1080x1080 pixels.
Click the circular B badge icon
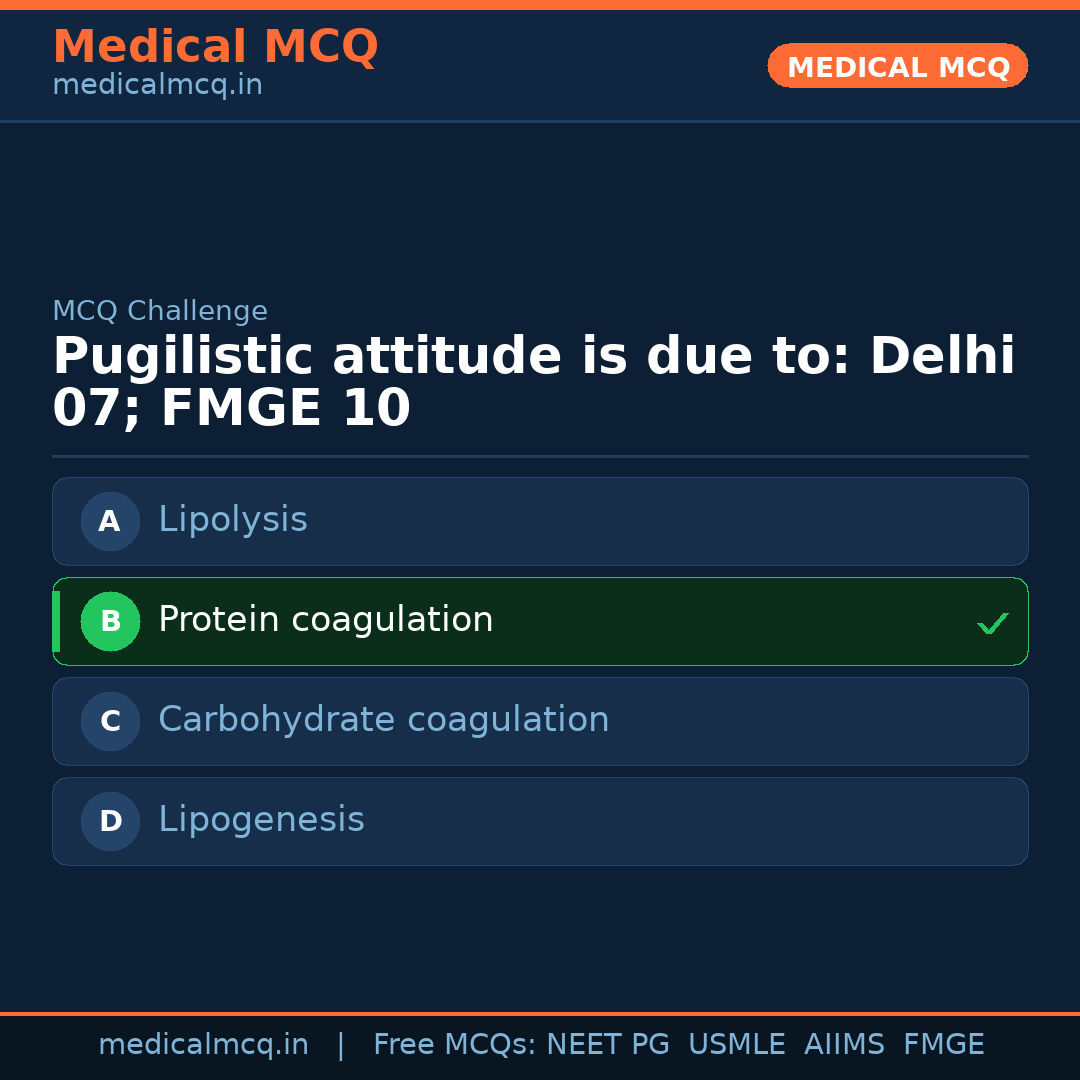(x=110, y=621)
